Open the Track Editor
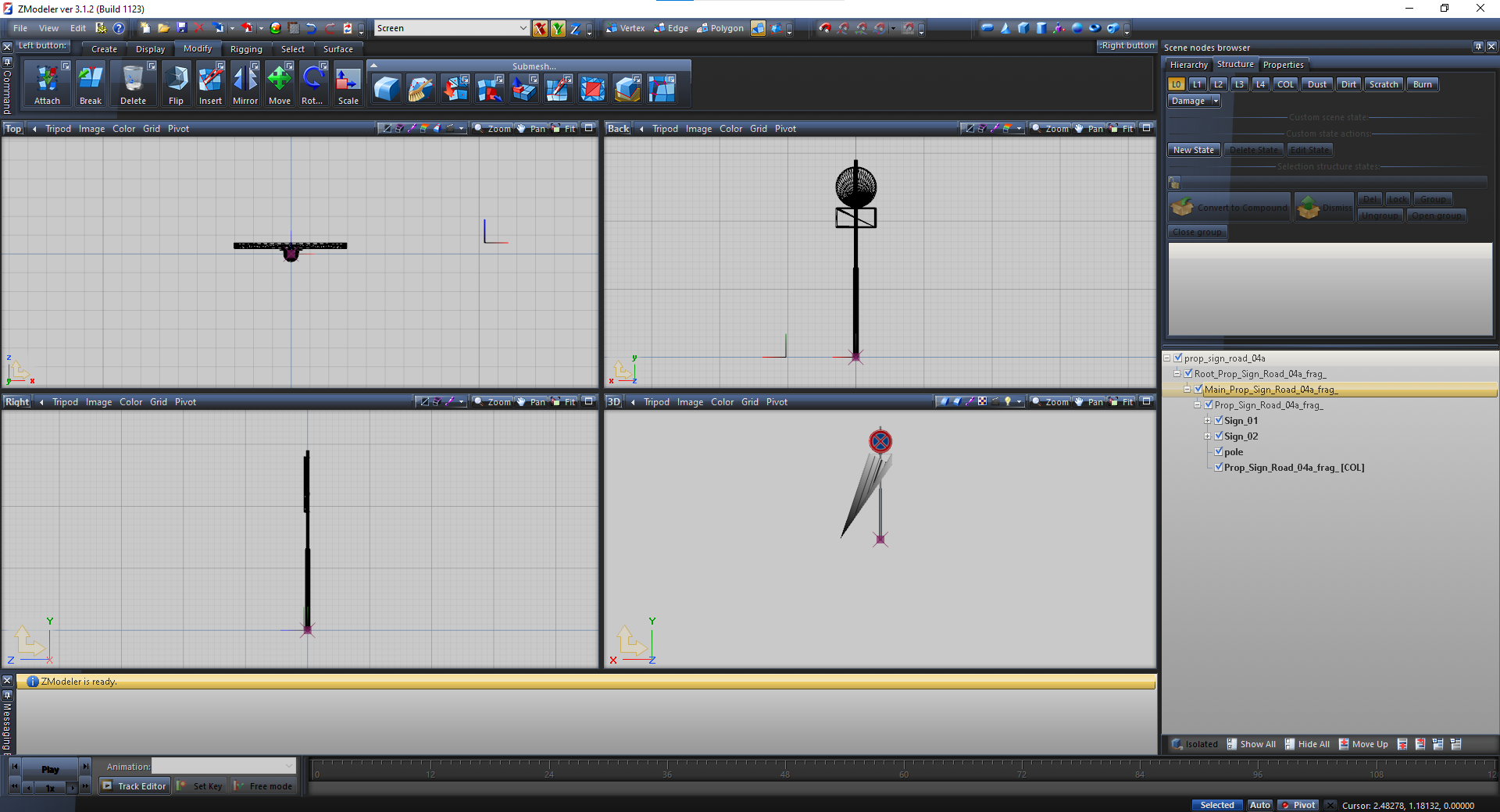The height and width of the screenshot is (812, 1500). click(134, 786)
